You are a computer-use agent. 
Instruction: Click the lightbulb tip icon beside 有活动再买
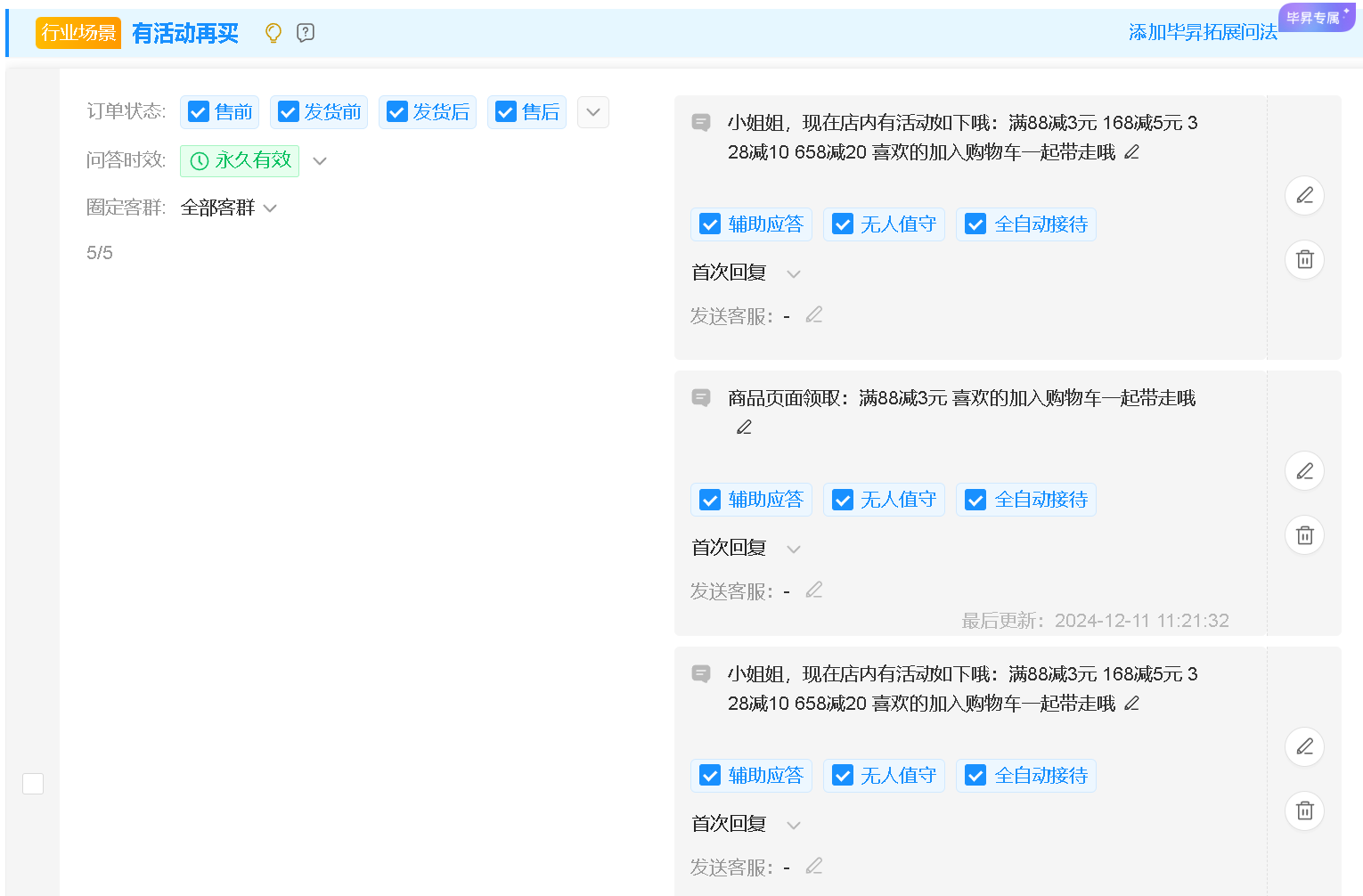point(273,33)
